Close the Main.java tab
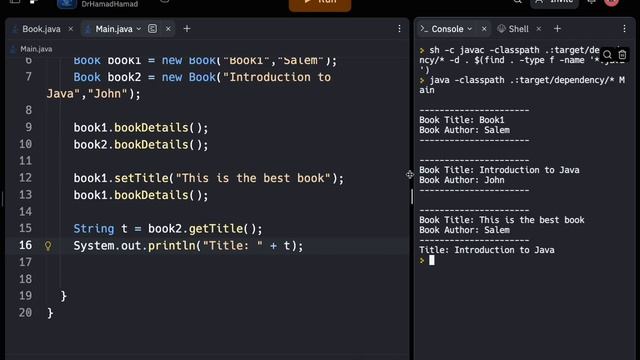Image resolution: width=640 pixels, height=360 pixels. 168,29
